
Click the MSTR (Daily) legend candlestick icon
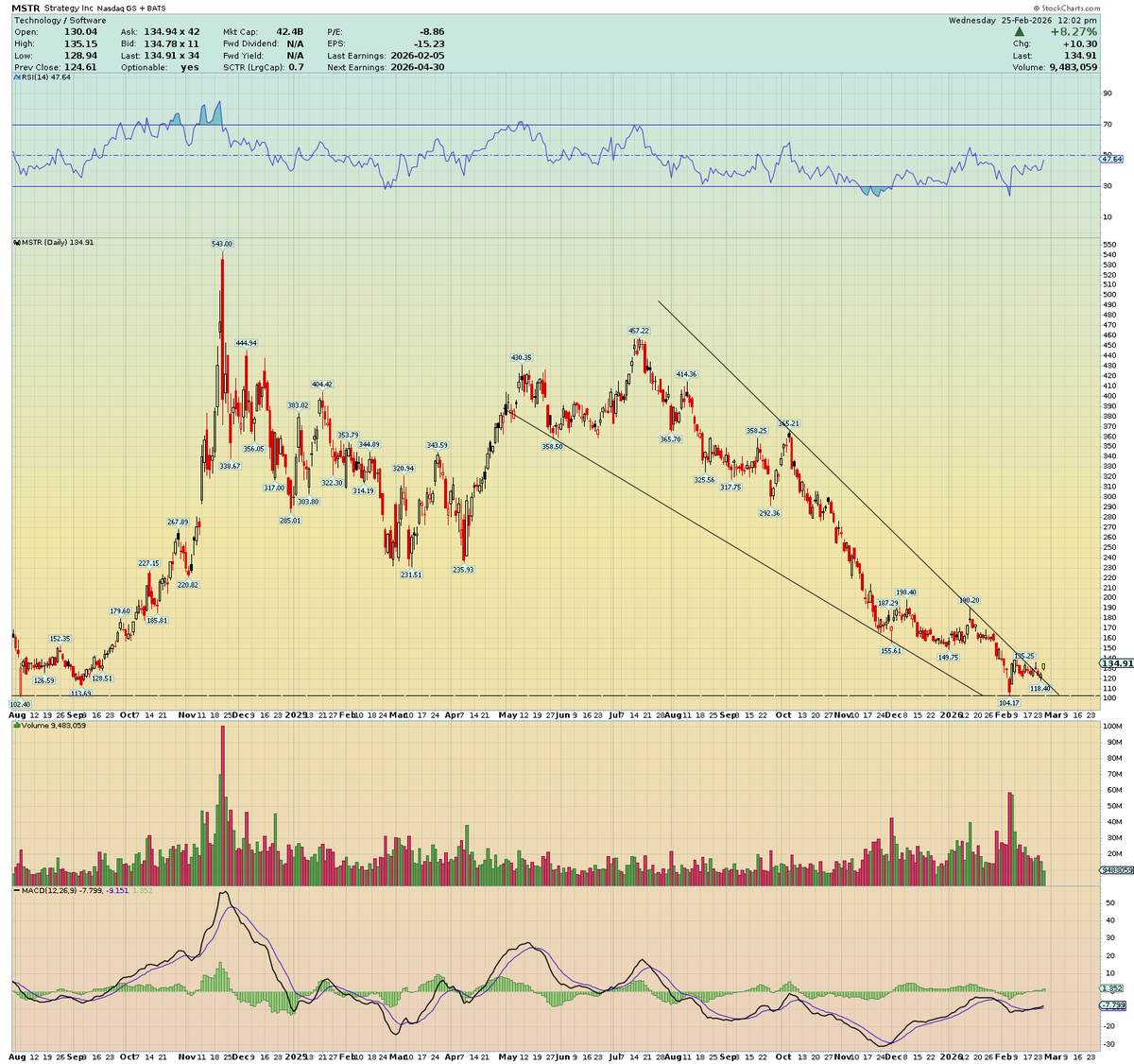pos(16,242)
